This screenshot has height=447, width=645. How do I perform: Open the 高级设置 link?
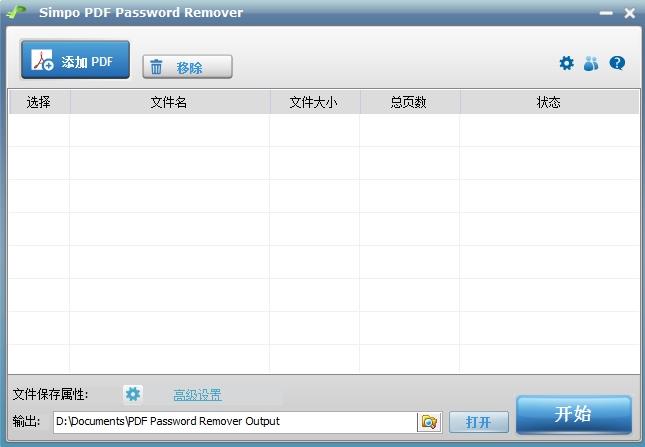click(x=197, y=395)
